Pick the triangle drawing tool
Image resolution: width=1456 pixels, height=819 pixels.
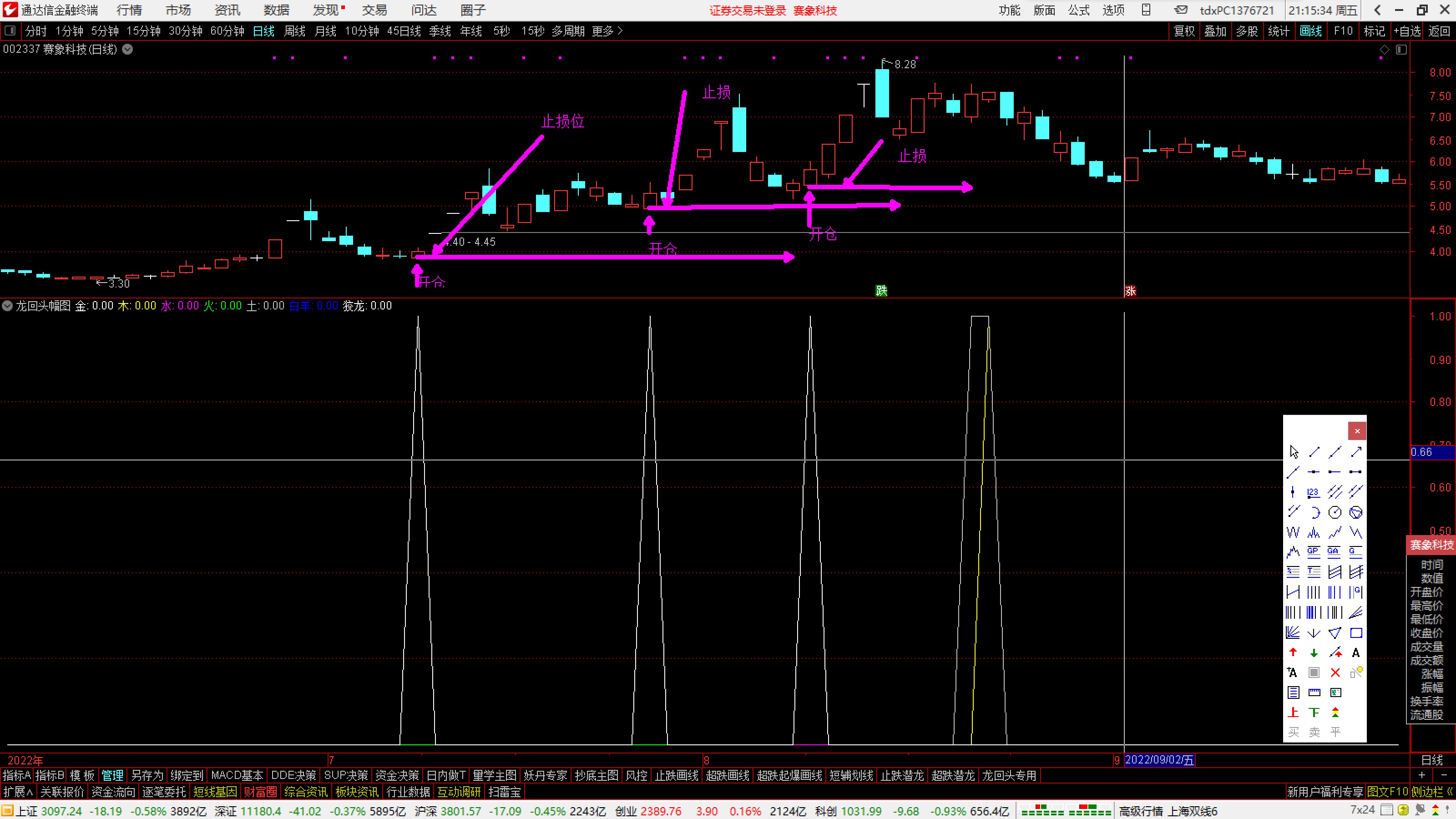(x=1335, y=633)
